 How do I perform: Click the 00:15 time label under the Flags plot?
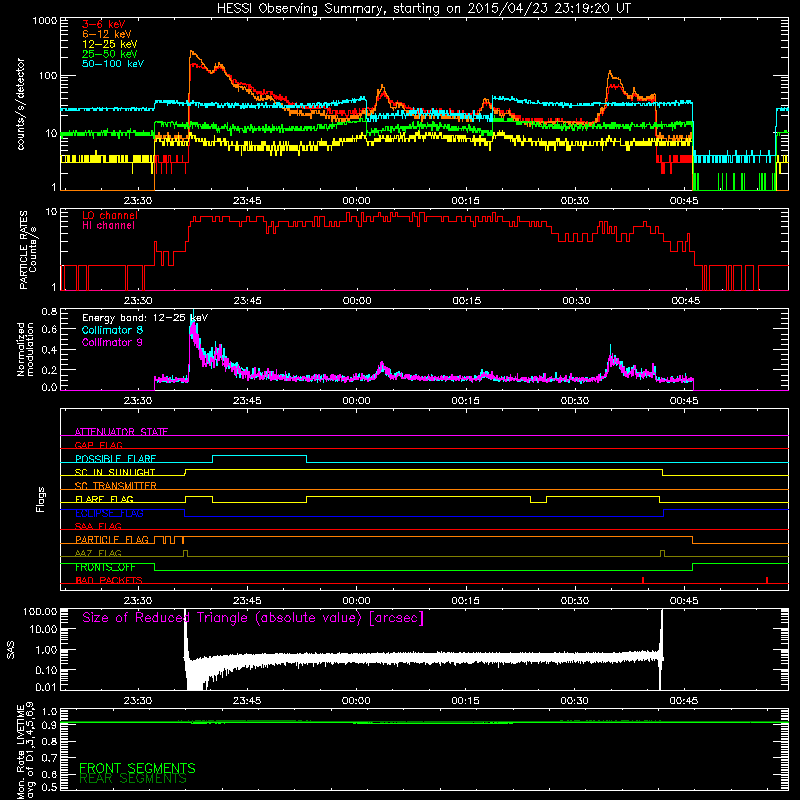(466, 601)
